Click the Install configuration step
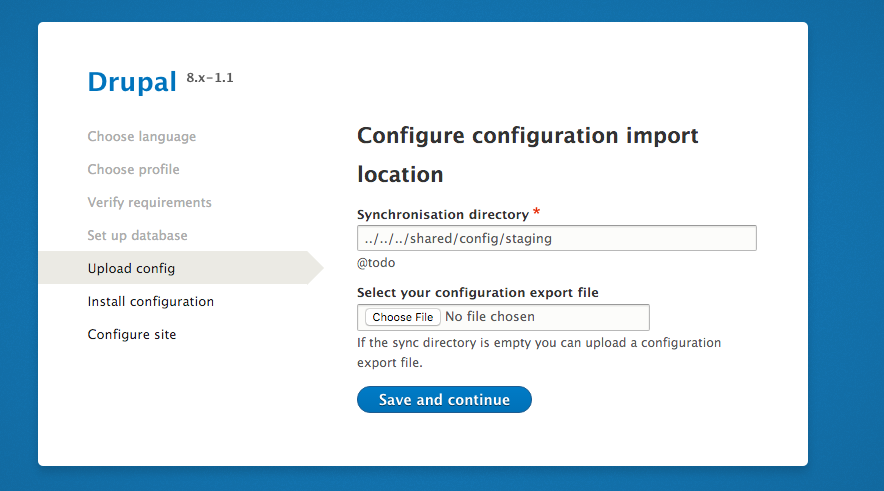Viewport: 884px width, 491px height. tap(150, 302)
